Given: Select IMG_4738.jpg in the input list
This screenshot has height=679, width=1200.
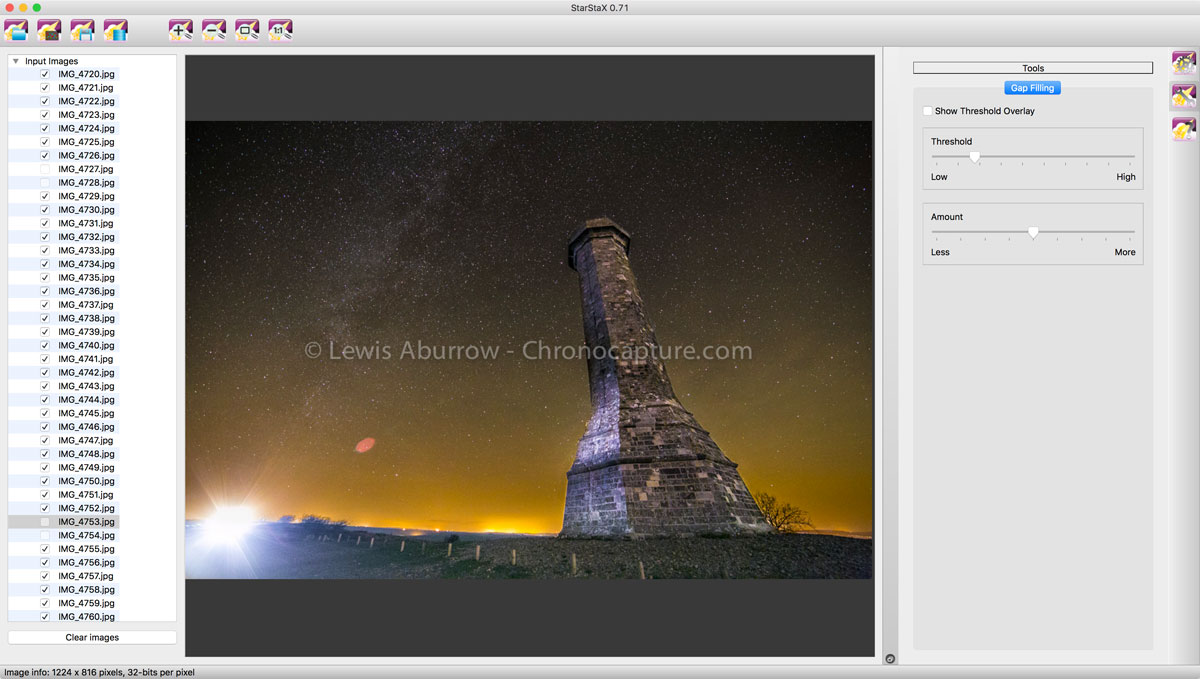Looking at the screenshot, I should click(x=86, y=318).
